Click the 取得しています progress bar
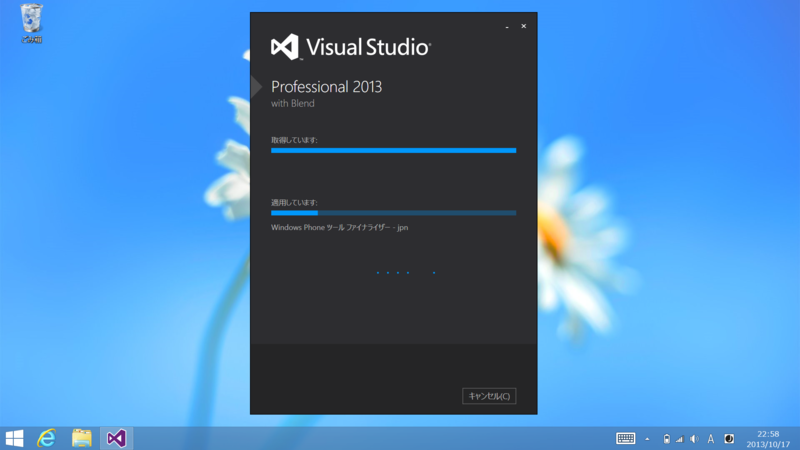Image resolution: width=800 pixels, height=450 pixels. [x=393, y=151]
